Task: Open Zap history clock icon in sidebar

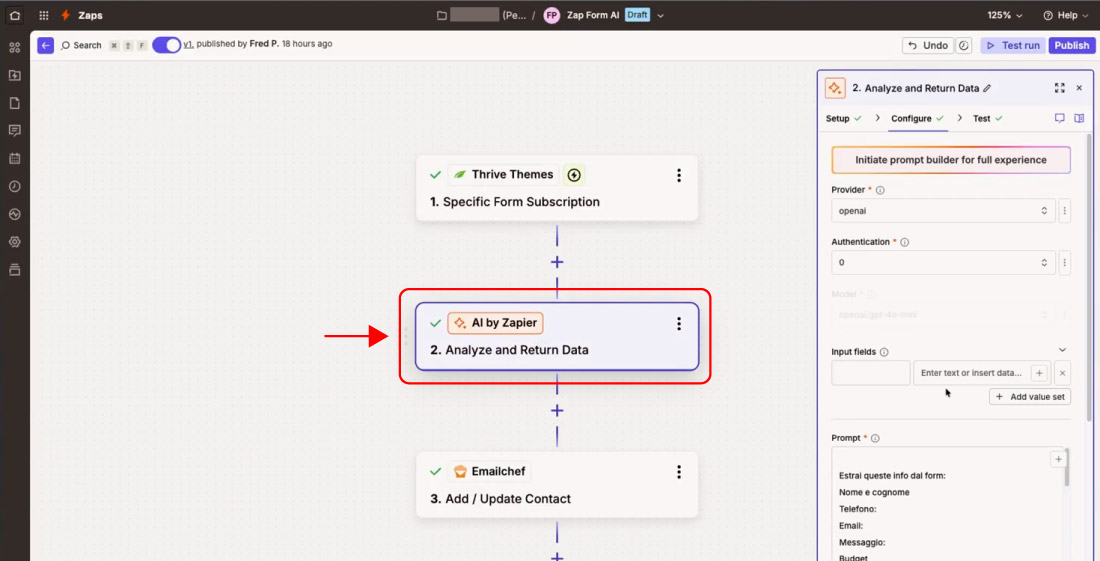Action: click(14, 186)
